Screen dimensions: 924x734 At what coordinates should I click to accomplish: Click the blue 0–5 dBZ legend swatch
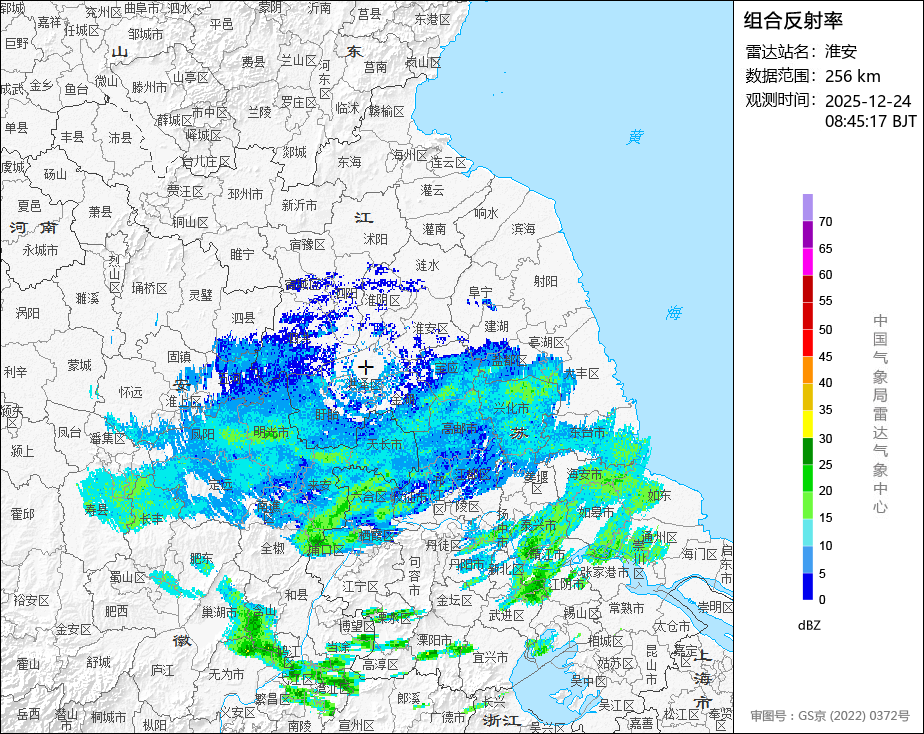tap(807, 586)
